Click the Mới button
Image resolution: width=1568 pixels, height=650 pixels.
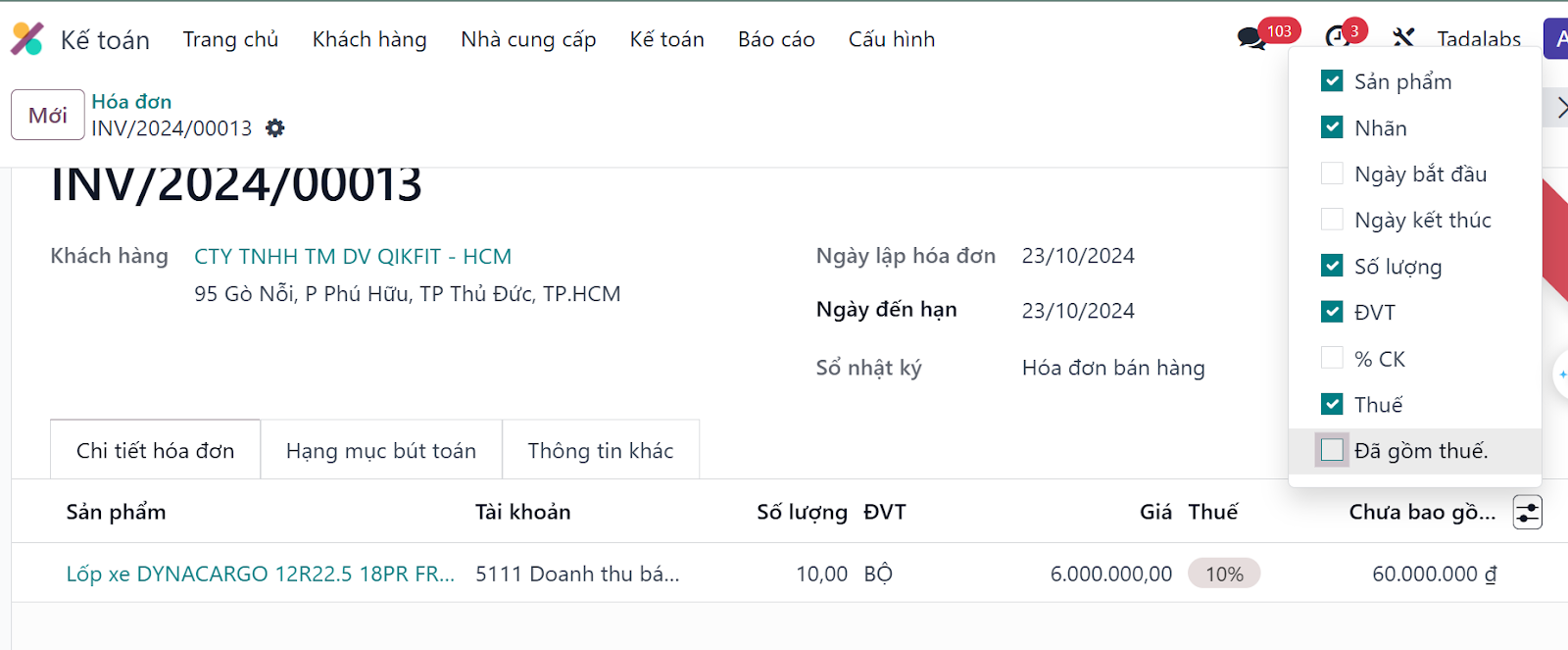(47, 115)
